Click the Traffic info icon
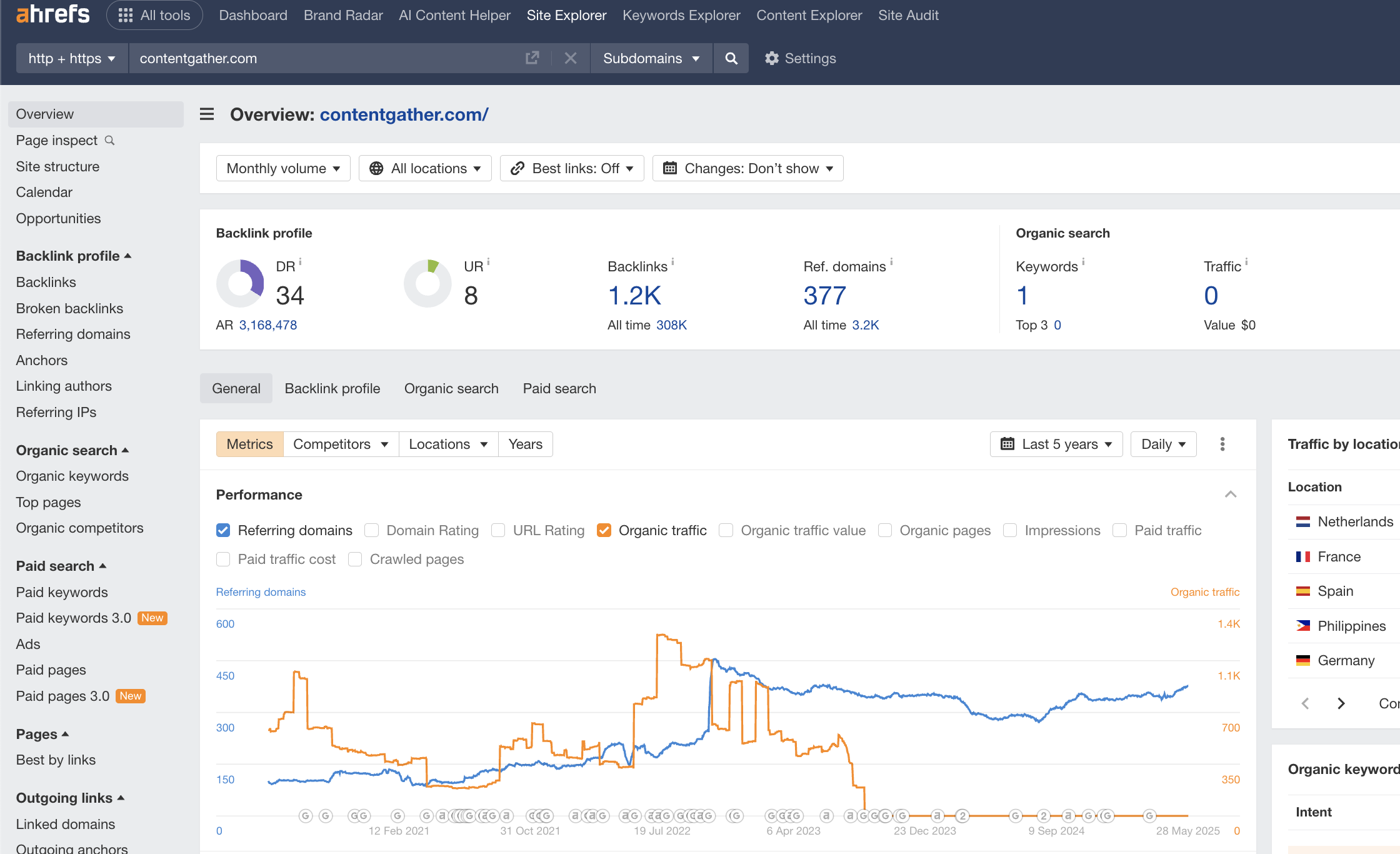This screenshot has height=854, width=1400. coord(1246,261)
